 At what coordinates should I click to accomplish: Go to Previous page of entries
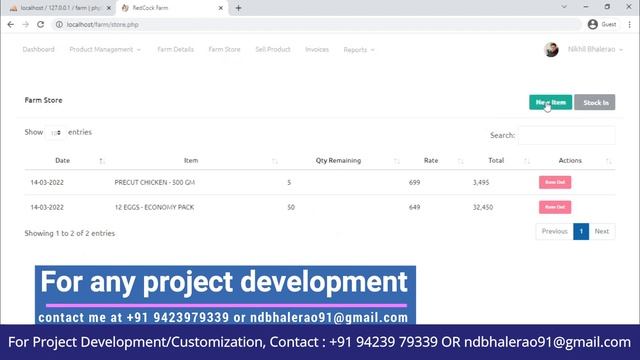(554, 231)
